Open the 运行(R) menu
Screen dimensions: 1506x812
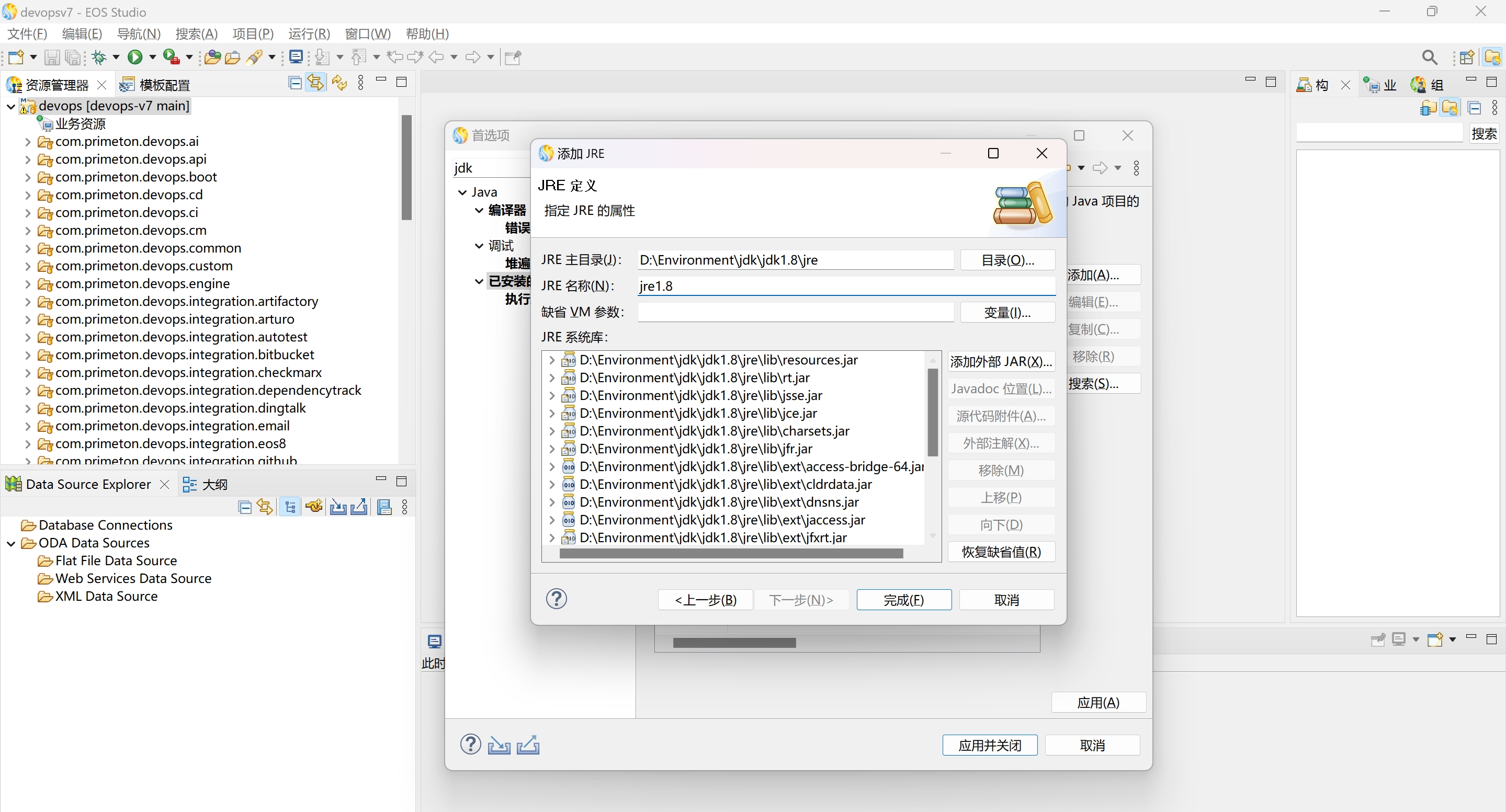(309, 34)
